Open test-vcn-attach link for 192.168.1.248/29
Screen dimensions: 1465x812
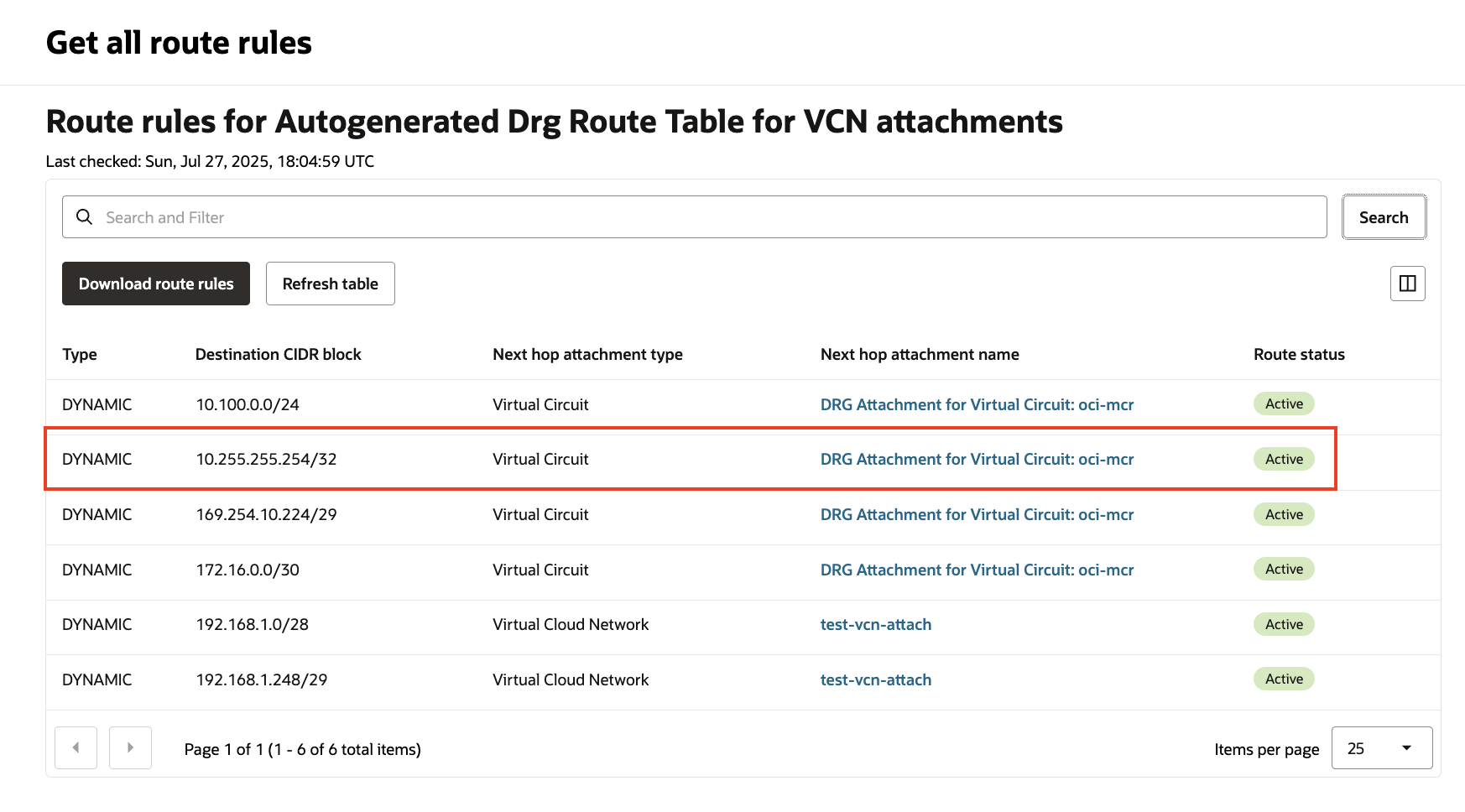pos(876,679)
